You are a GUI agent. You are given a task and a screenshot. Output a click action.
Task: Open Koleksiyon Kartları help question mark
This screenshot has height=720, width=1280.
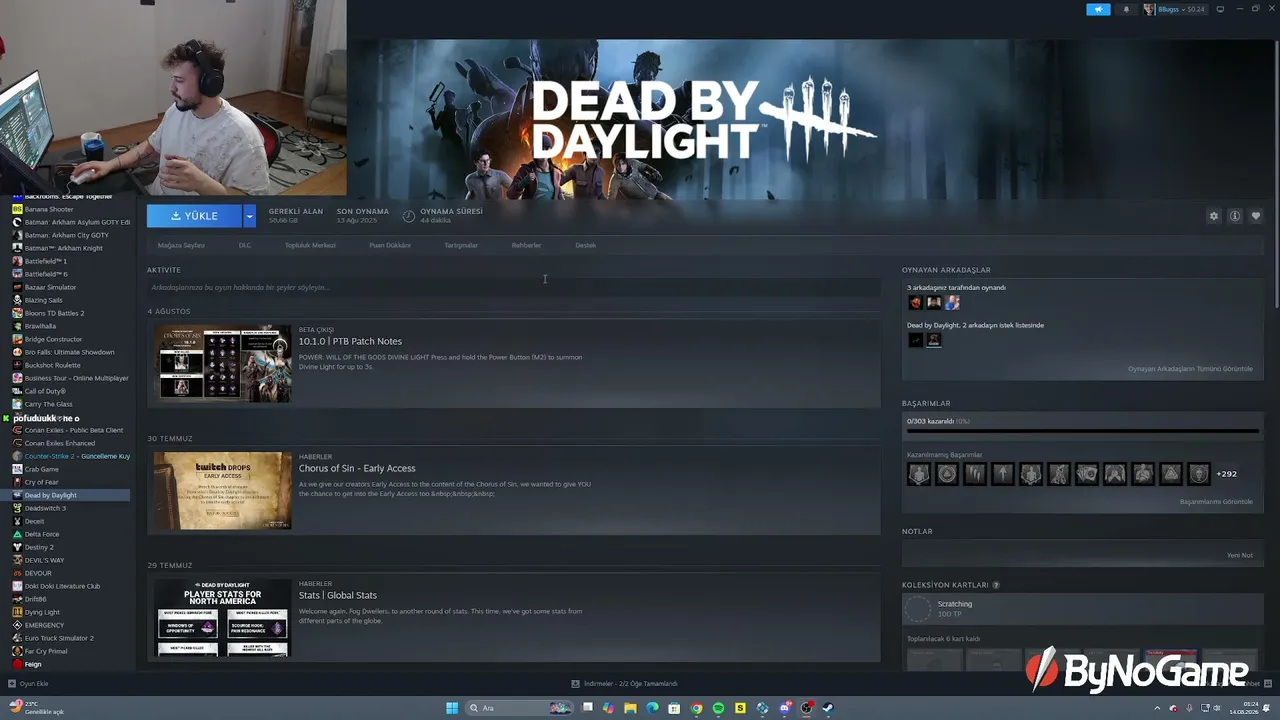pos(996,585)
